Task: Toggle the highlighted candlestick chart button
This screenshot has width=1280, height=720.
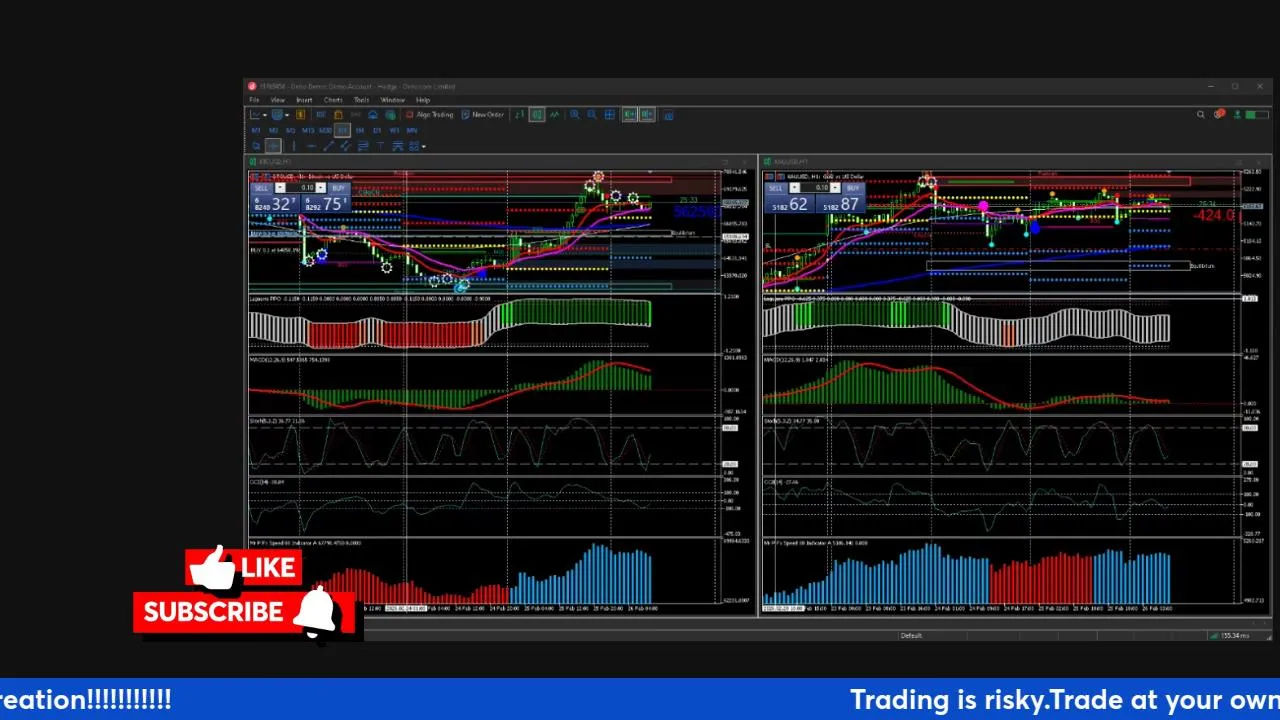Action: click(537, 115)
